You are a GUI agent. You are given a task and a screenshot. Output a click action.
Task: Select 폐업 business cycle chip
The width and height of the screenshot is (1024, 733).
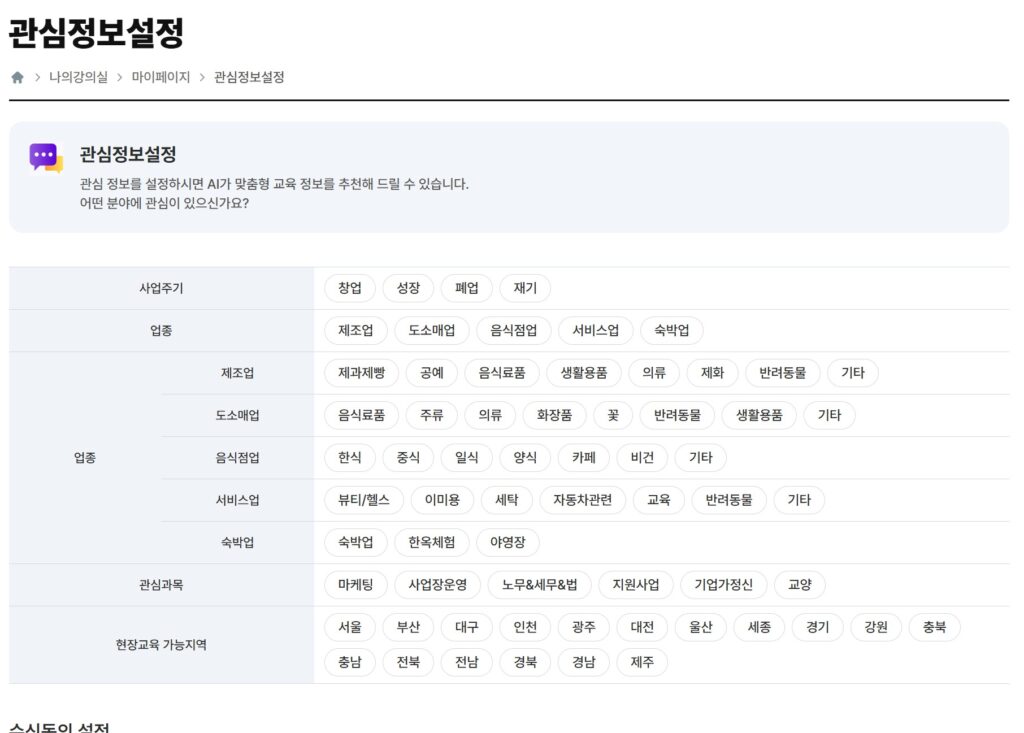tap(466, 288)
